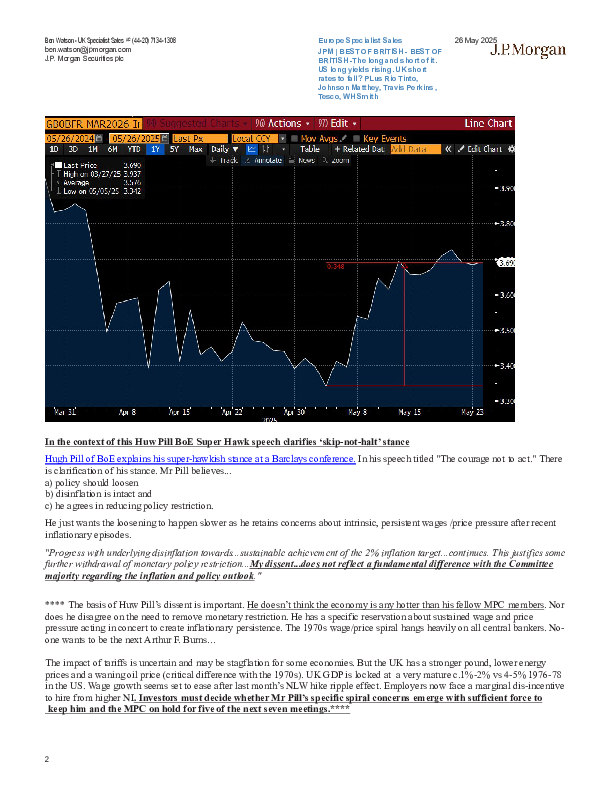
Task: Click the 26 May 2025 date text
Action: click(x=476, y=40)
